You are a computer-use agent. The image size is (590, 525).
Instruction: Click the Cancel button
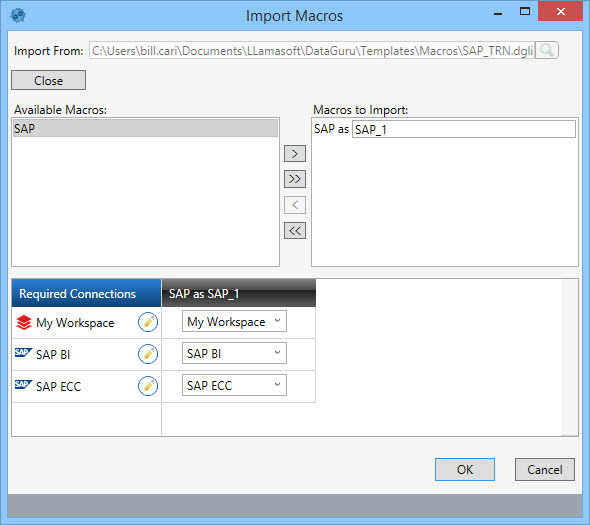(544, 469)
